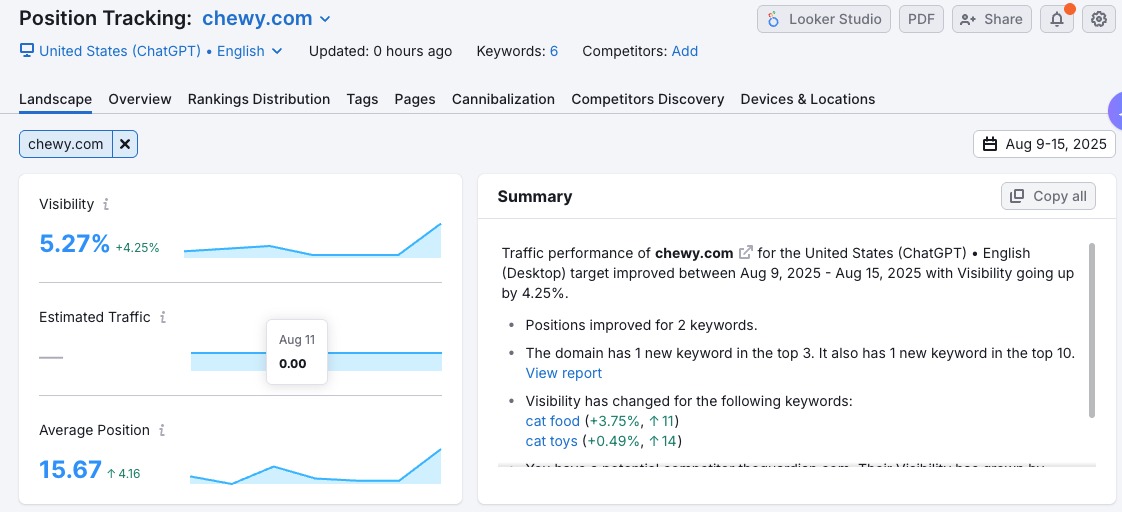Open the cat toys keyword link
The image size is (1122, 512).
(552, 441)
